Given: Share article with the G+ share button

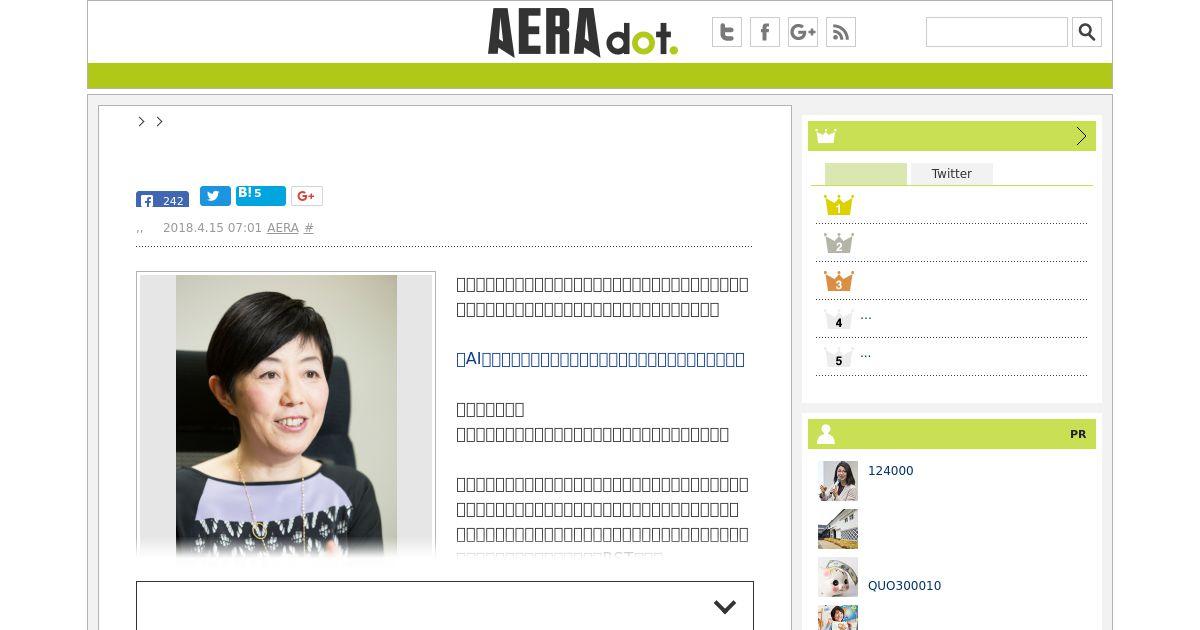Looking at the screenshot, I should (307, 196).
